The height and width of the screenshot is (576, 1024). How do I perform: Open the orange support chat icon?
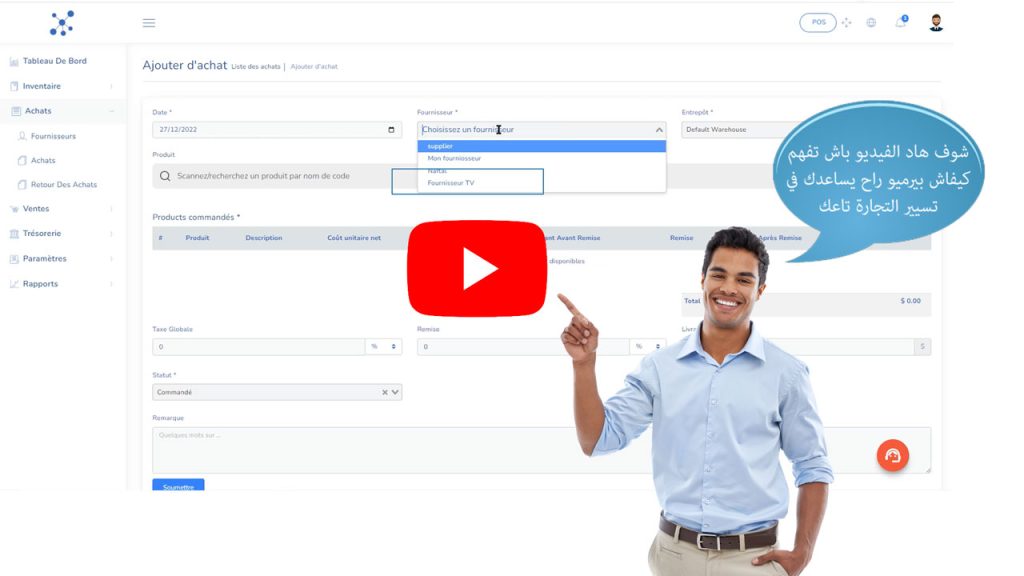(x=892, y=455)
